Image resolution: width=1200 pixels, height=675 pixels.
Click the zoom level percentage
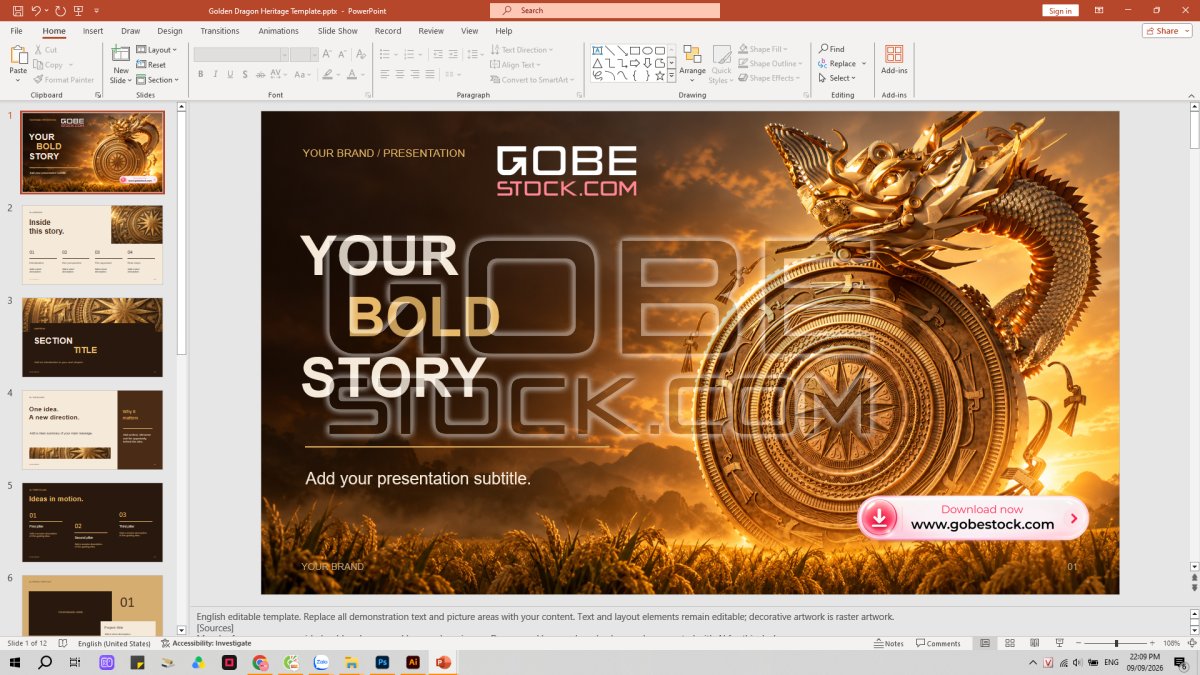point(1172,643)
